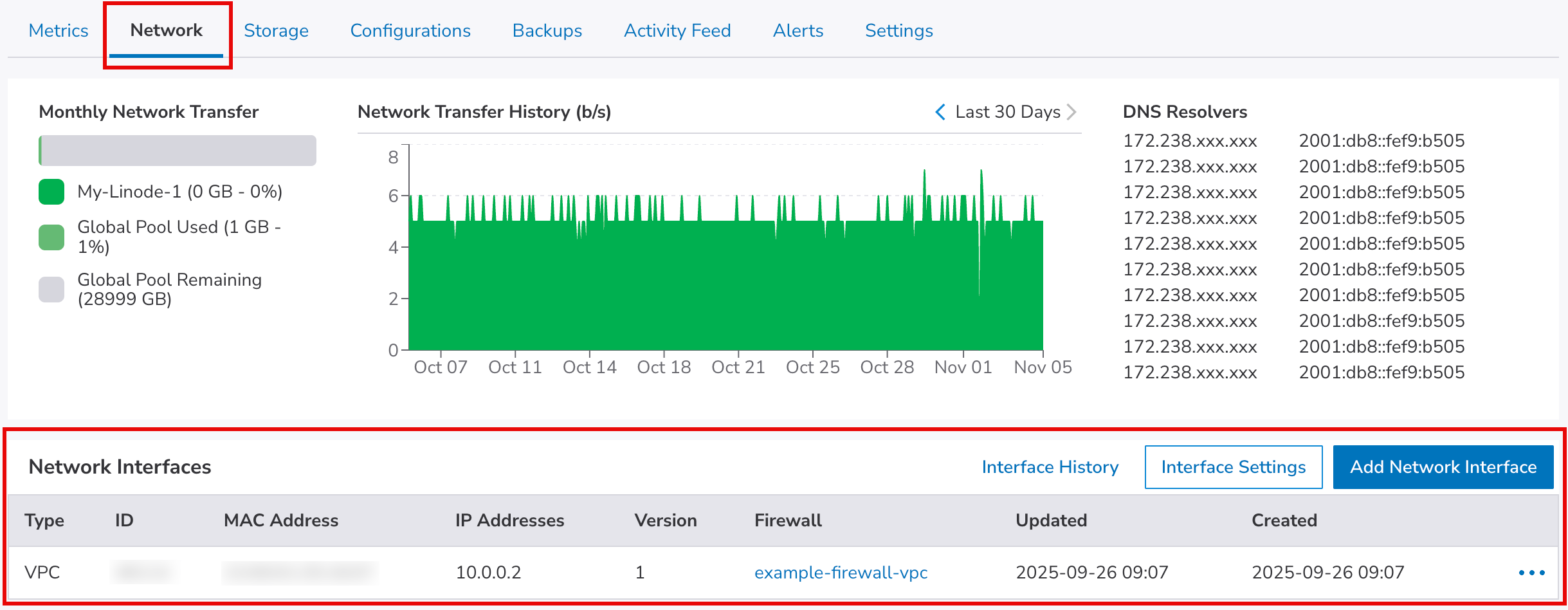Open the example-firewall-vpc firewall link
Screen dimensions: 1568x610
tap(841, 572)
